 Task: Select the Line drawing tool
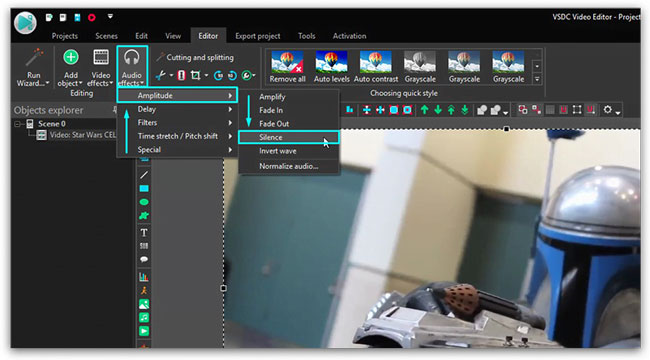click(144, 175)
